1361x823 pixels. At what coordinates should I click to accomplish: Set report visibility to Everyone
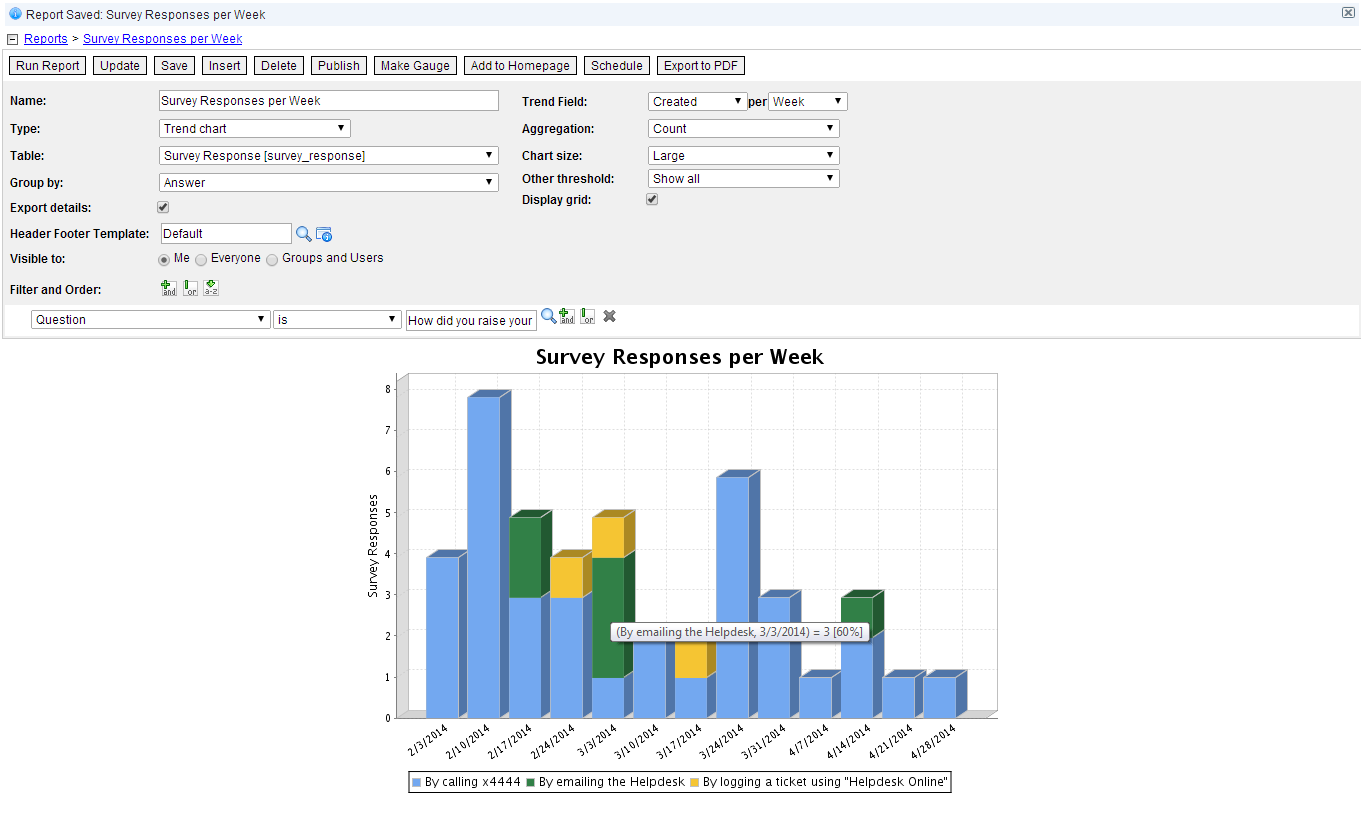point(201,259)
